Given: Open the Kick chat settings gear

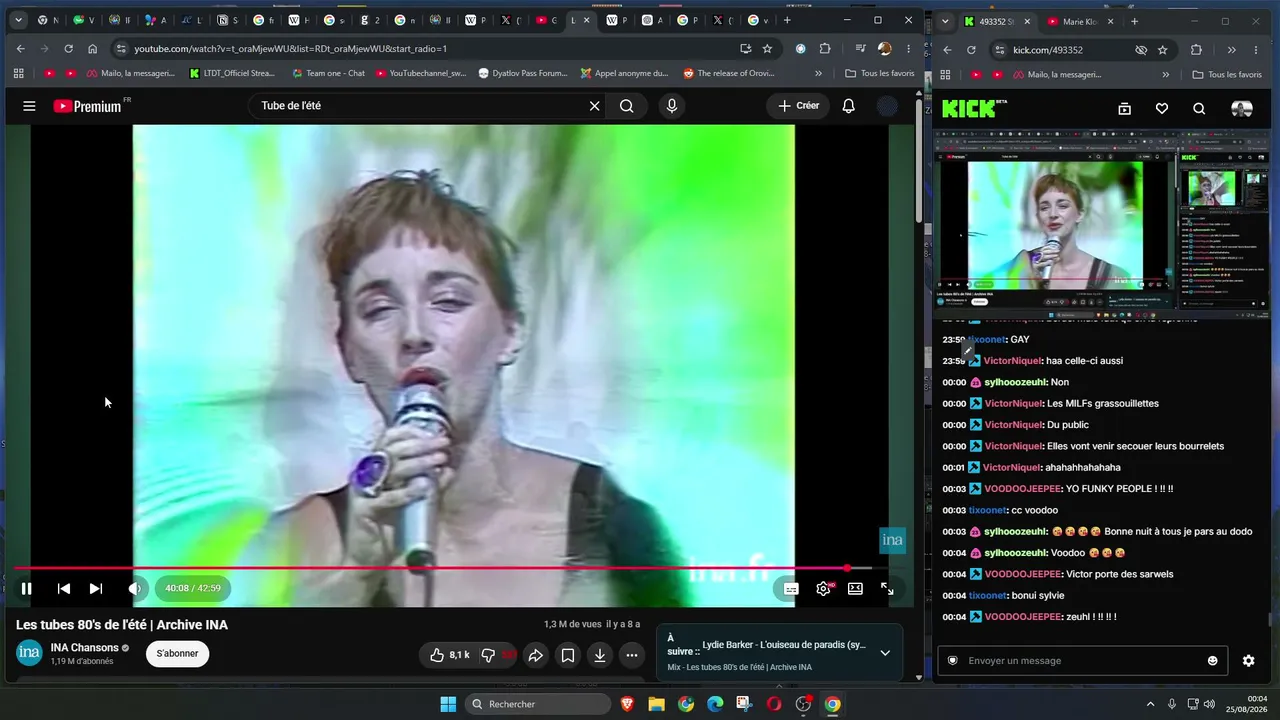Looking at the screenshot, I should 1248,661.
